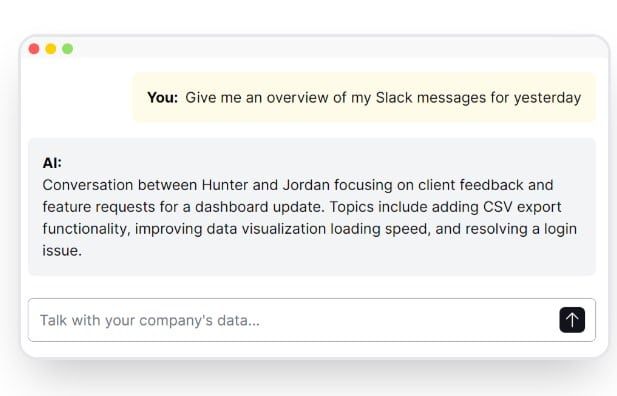This screenshot has height=396, width=617.
Task: Click the 'You:' label in the message
Action: [x=163, y=97]
